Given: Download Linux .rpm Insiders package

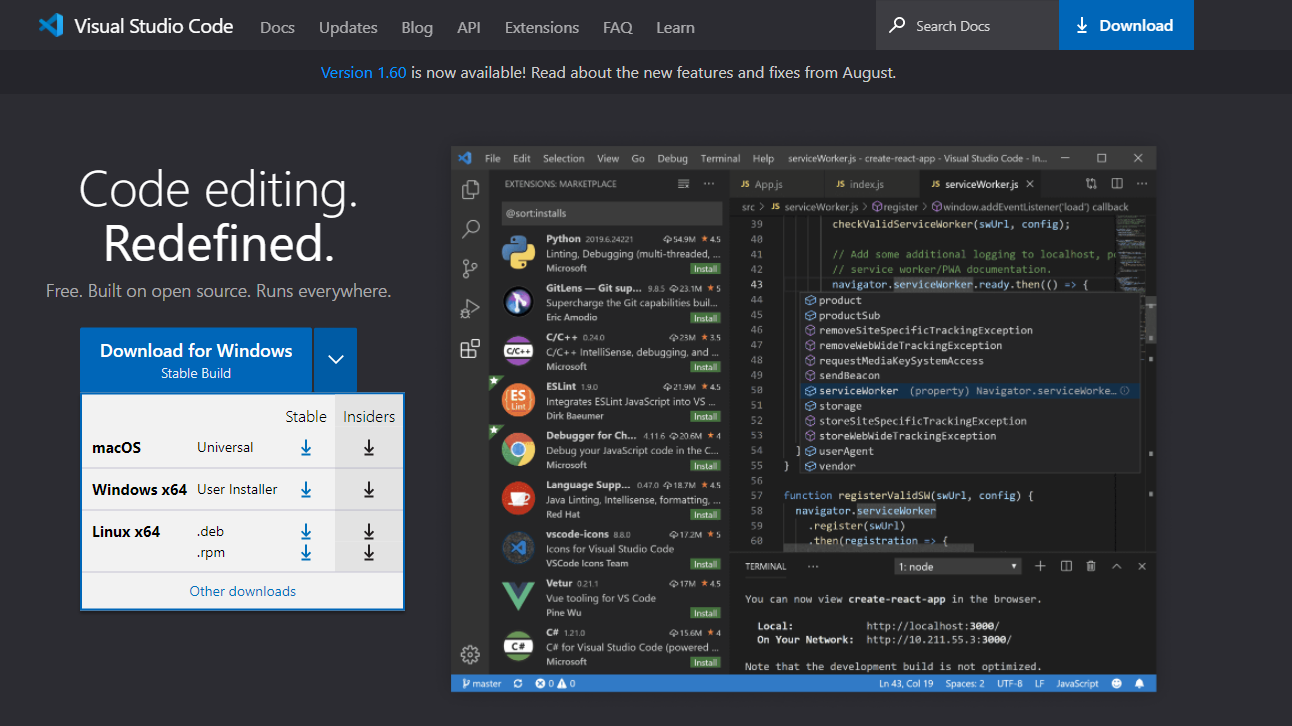Looking at the screenshot, I should (369, 553).
